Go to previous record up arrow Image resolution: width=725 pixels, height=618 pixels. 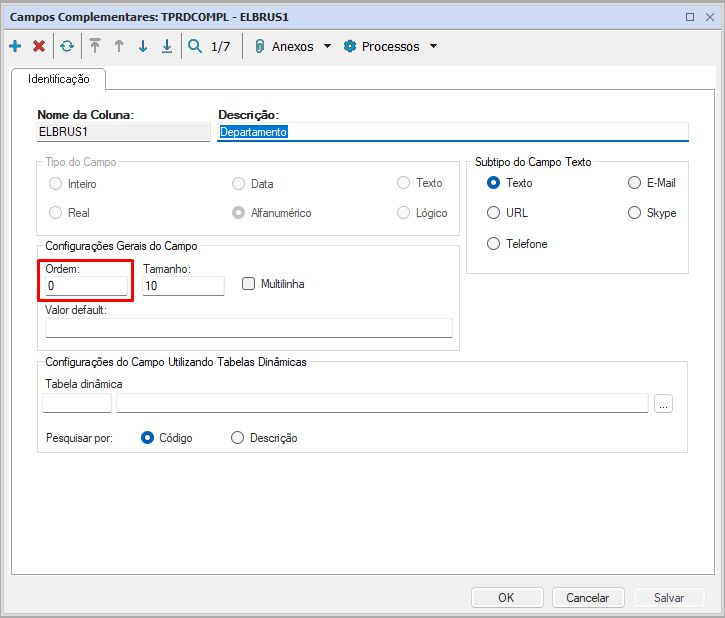pos(119,46)
